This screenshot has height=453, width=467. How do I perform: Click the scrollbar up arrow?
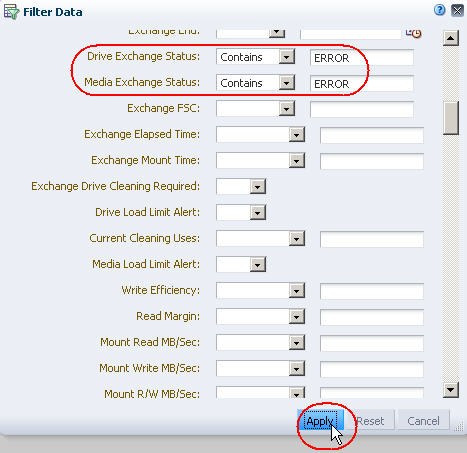click(x=451, y=38)
